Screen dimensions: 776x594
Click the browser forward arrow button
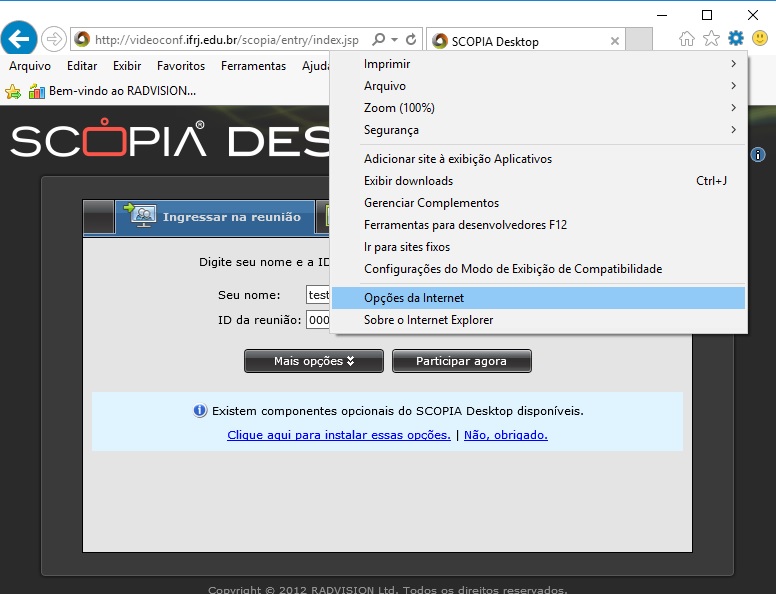[x=53, y=40]
